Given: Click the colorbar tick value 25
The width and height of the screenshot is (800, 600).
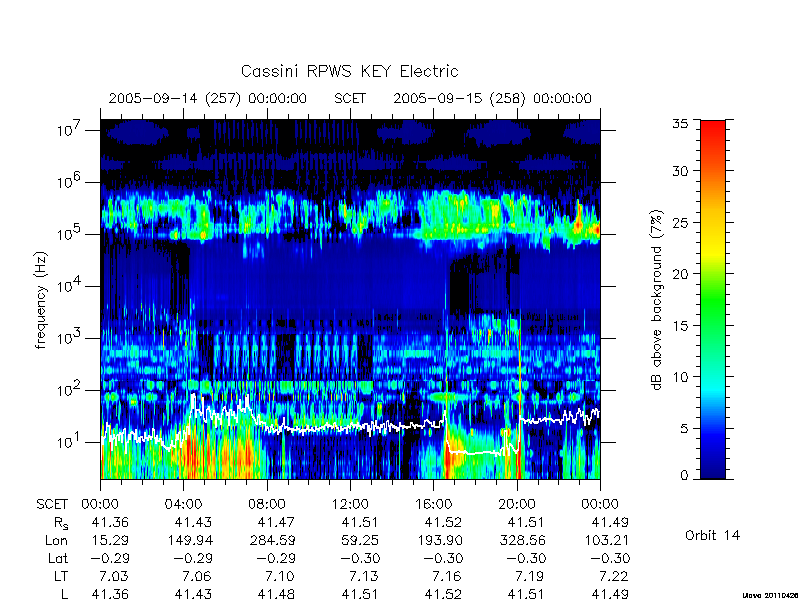Looking at the screenshot, I should pyautogui.click(x=680, y=222).
